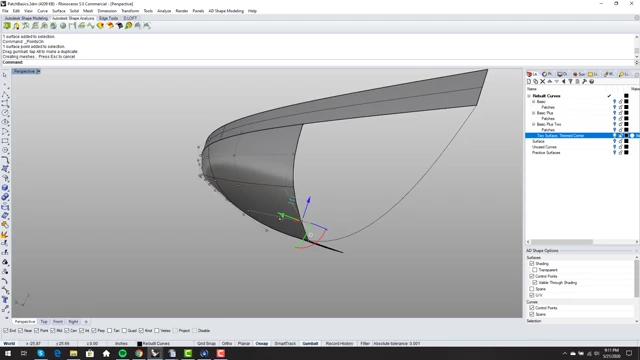The width and height of the screenshot is (640, 360).
Task: Enable the Transparent checkbox
Action: click(535, 270)
